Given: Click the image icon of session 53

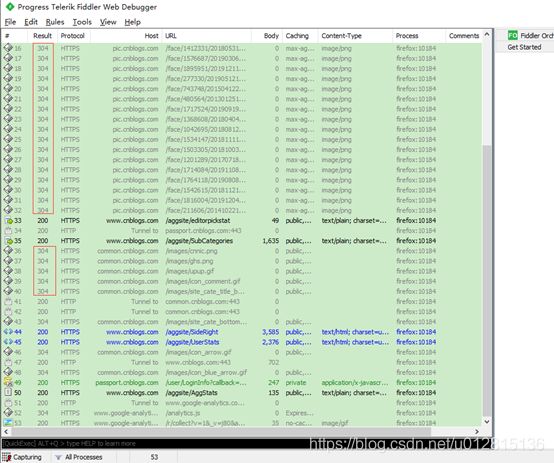Looking at the screenshot, I should (x=8, y=423).
